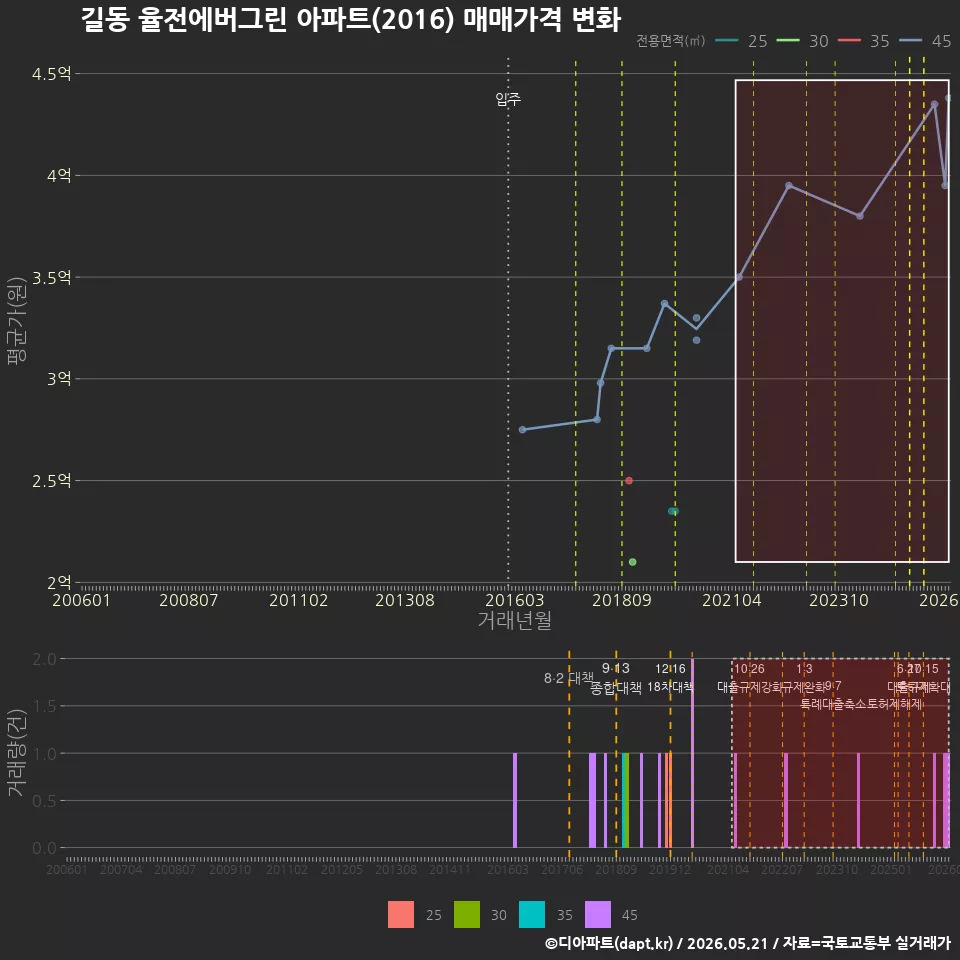
Task: Click the 특례대출축소토허제해제 annotation text
Action: [861, 704]
